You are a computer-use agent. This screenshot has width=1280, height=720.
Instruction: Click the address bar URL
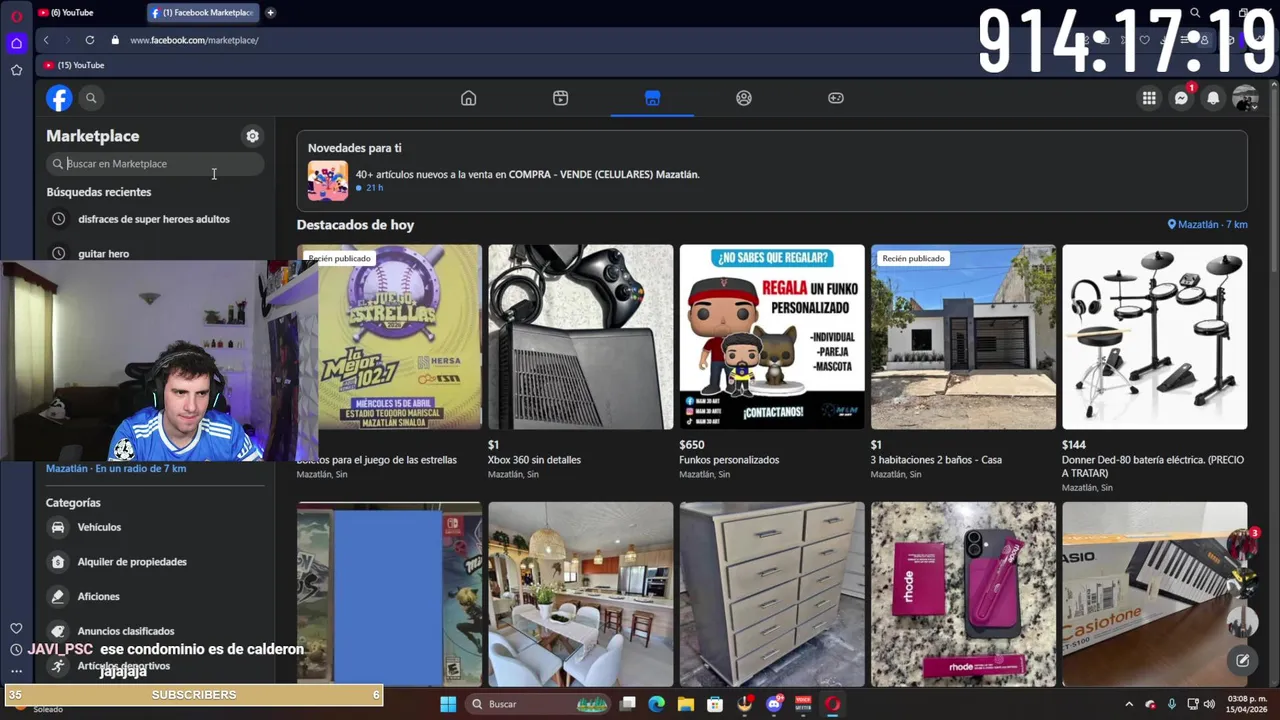click(x=194, y=40)
